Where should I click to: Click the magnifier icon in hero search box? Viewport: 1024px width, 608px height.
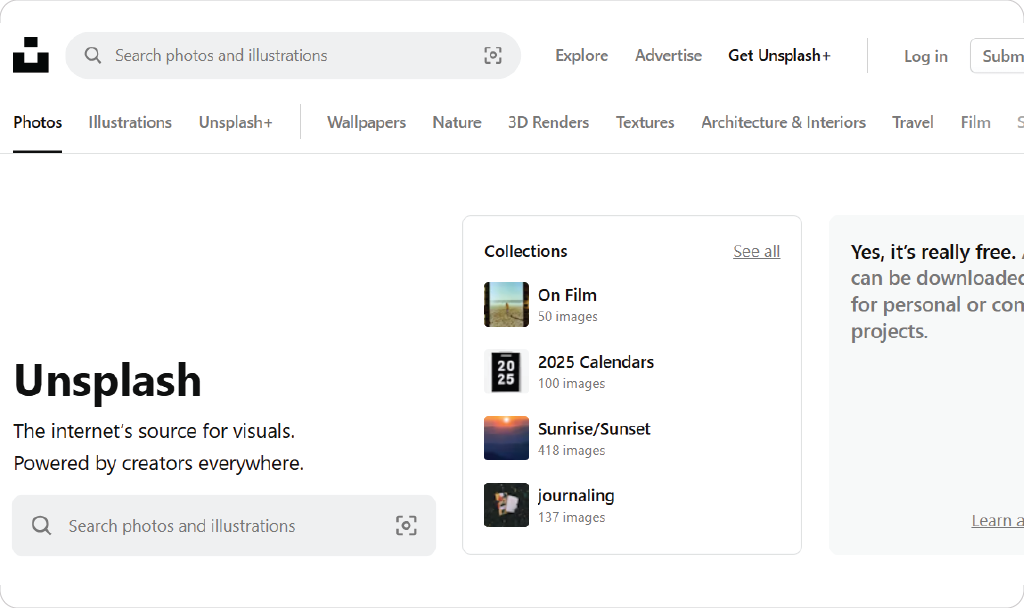(x=41, y=526)
